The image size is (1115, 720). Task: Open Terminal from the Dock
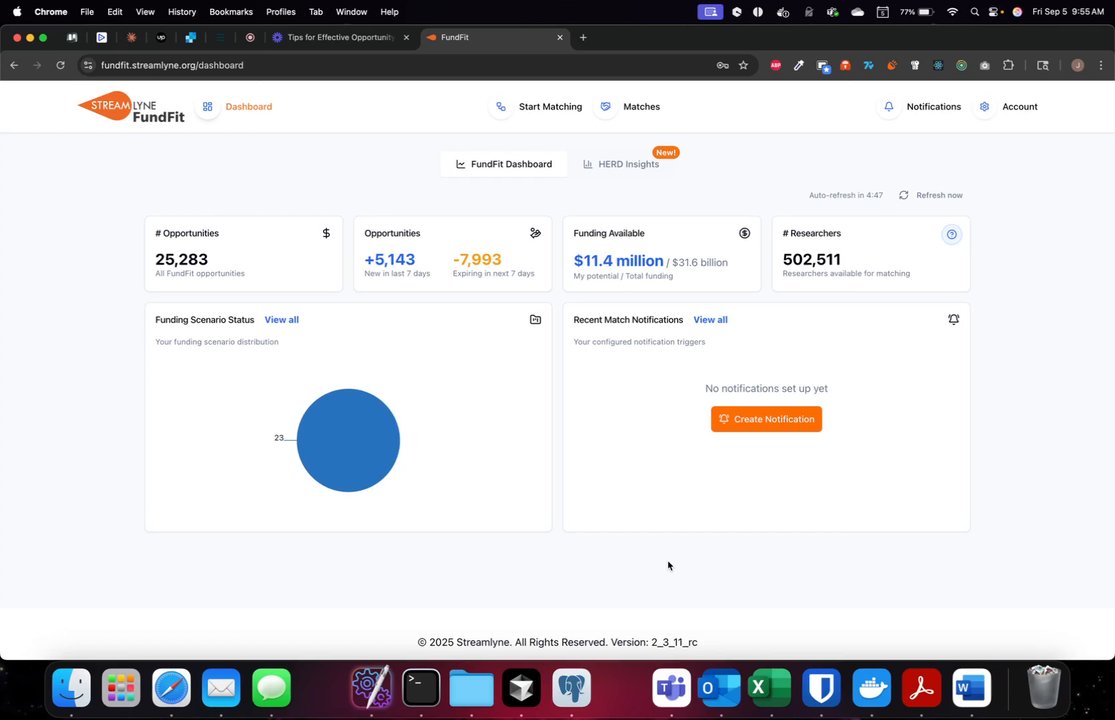(421, 687)
